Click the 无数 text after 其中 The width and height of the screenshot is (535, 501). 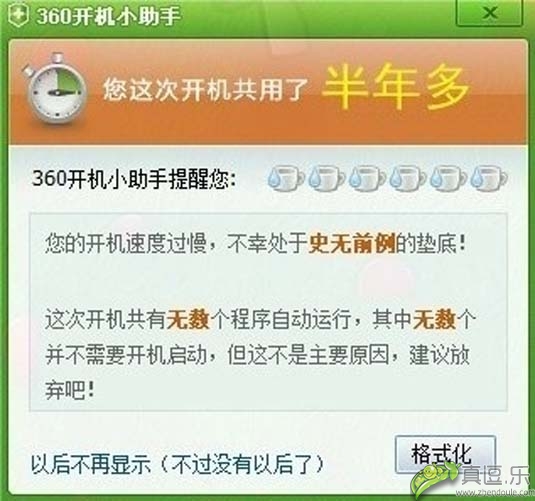(x=435, y=320)
